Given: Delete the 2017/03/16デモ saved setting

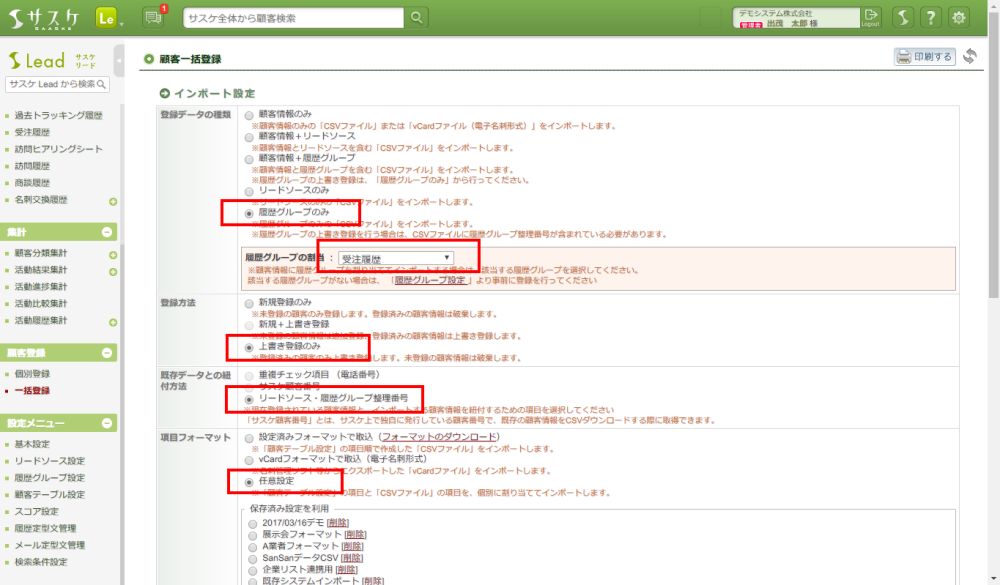Looking at the screenshot, I should (338, 522).
